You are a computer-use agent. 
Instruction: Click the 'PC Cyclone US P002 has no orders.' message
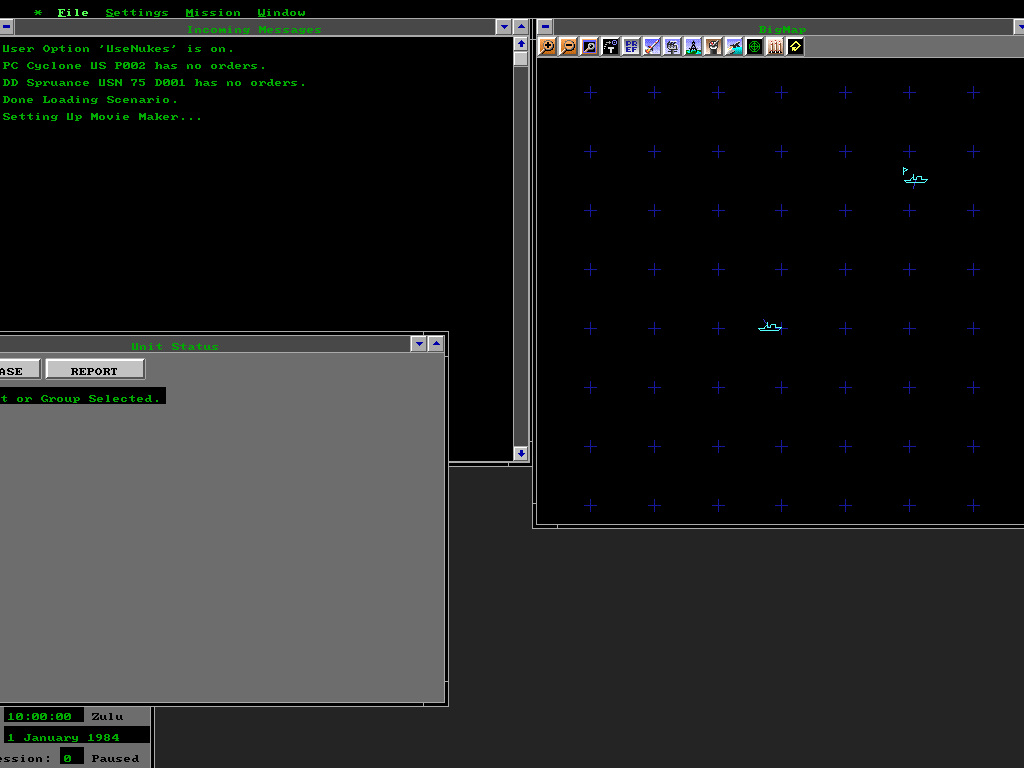click(x=134, y=65)
